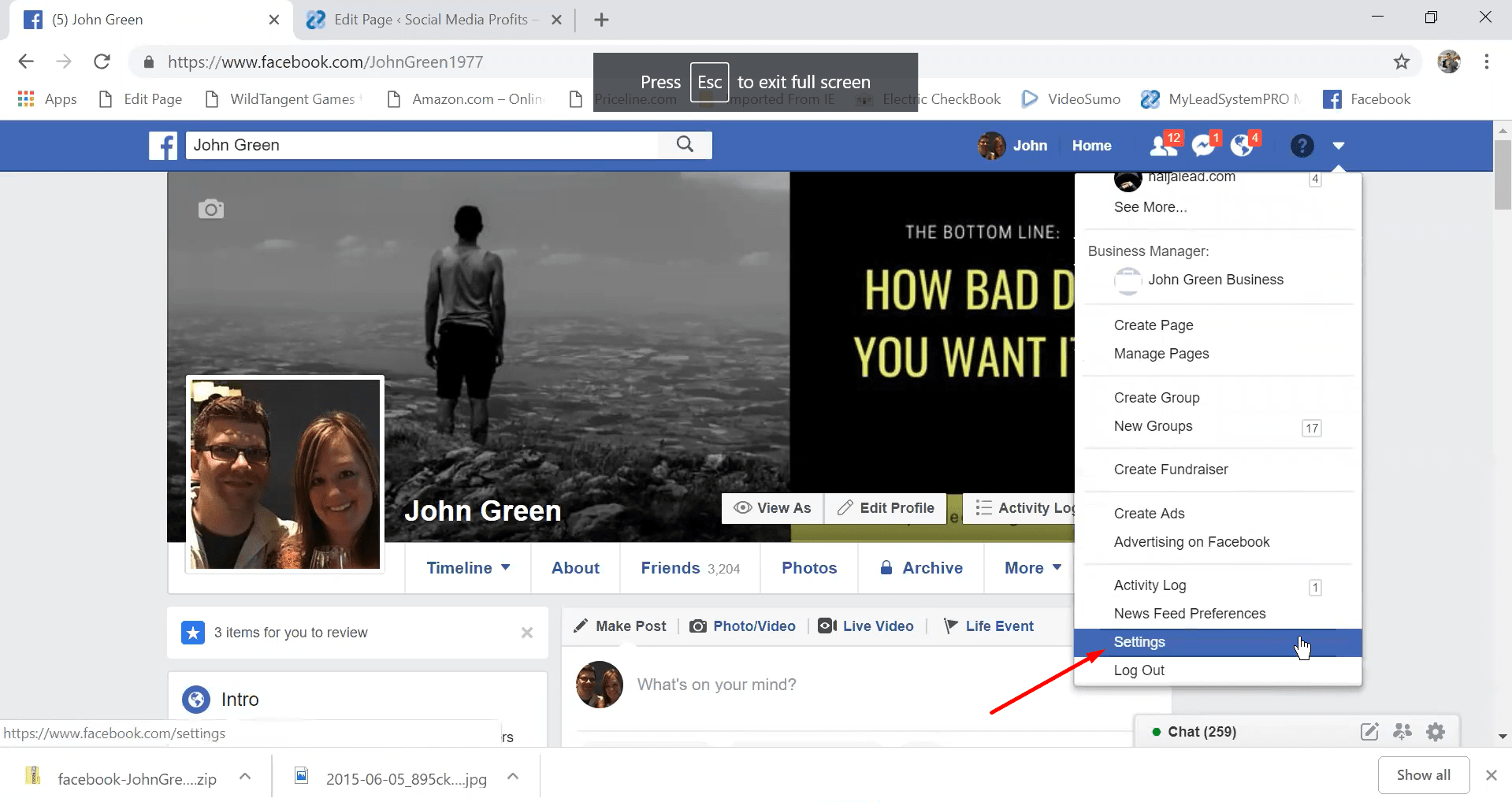1512x802 pixels.
Task: Click the cover photo camera icon
Action: [x=210, y=209]
